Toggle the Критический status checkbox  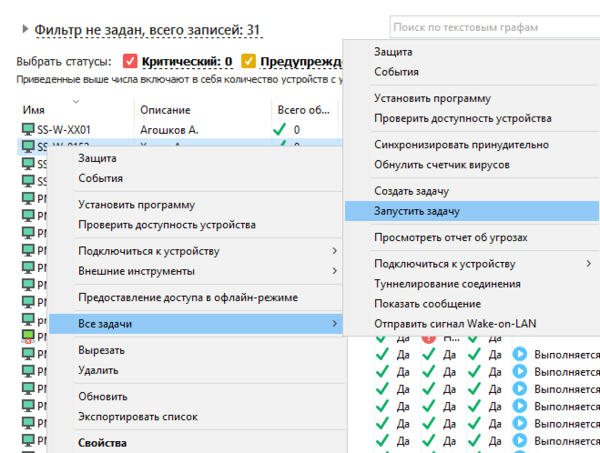(130, 61)
